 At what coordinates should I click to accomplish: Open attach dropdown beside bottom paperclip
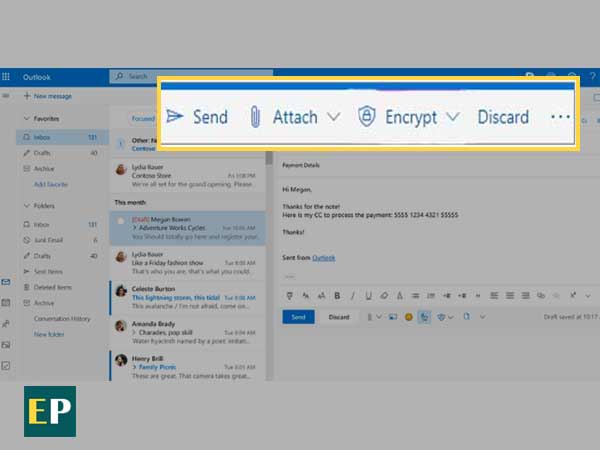click(x=379, y=317)
